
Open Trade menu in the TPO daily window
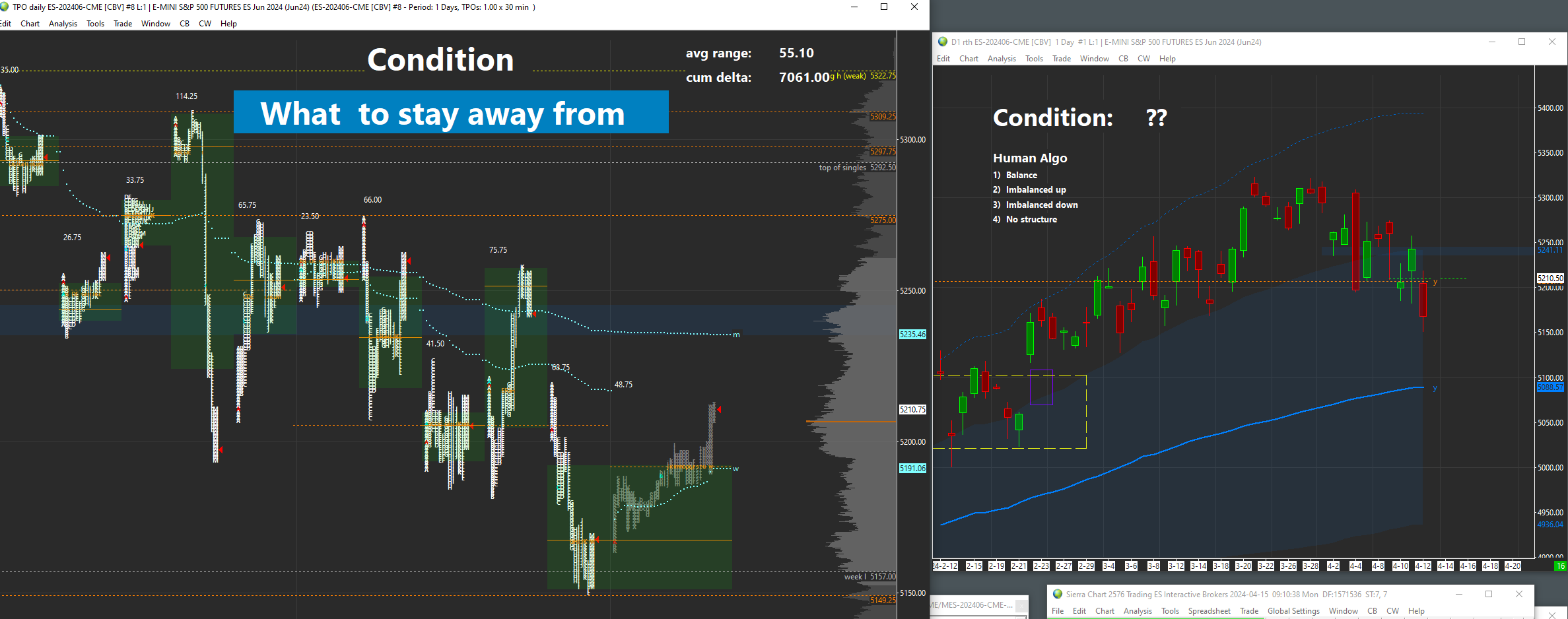tap(123, 24)
